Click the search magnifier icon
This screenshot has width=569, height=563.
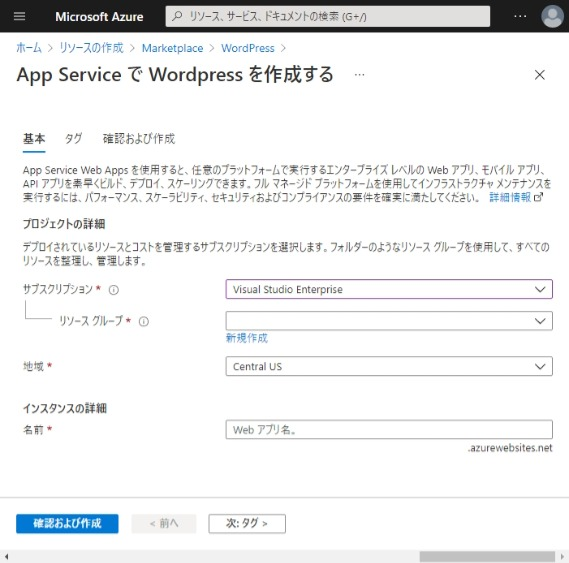[x=177, y=16]
